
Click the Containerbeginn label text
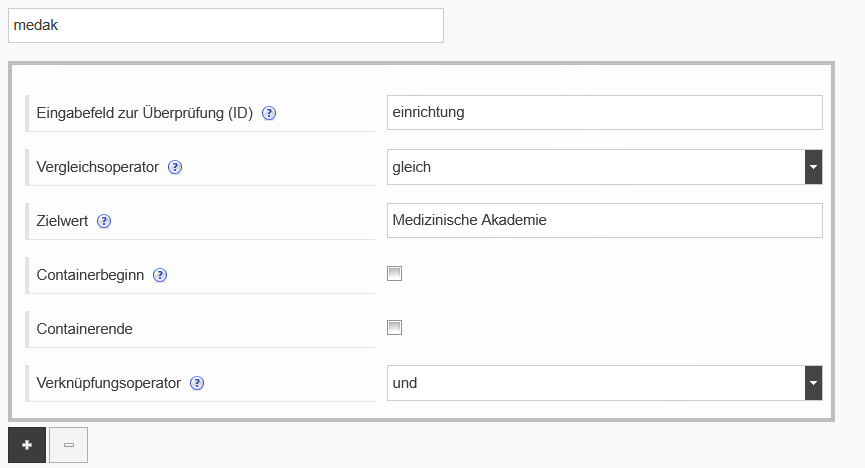(90, 275)
